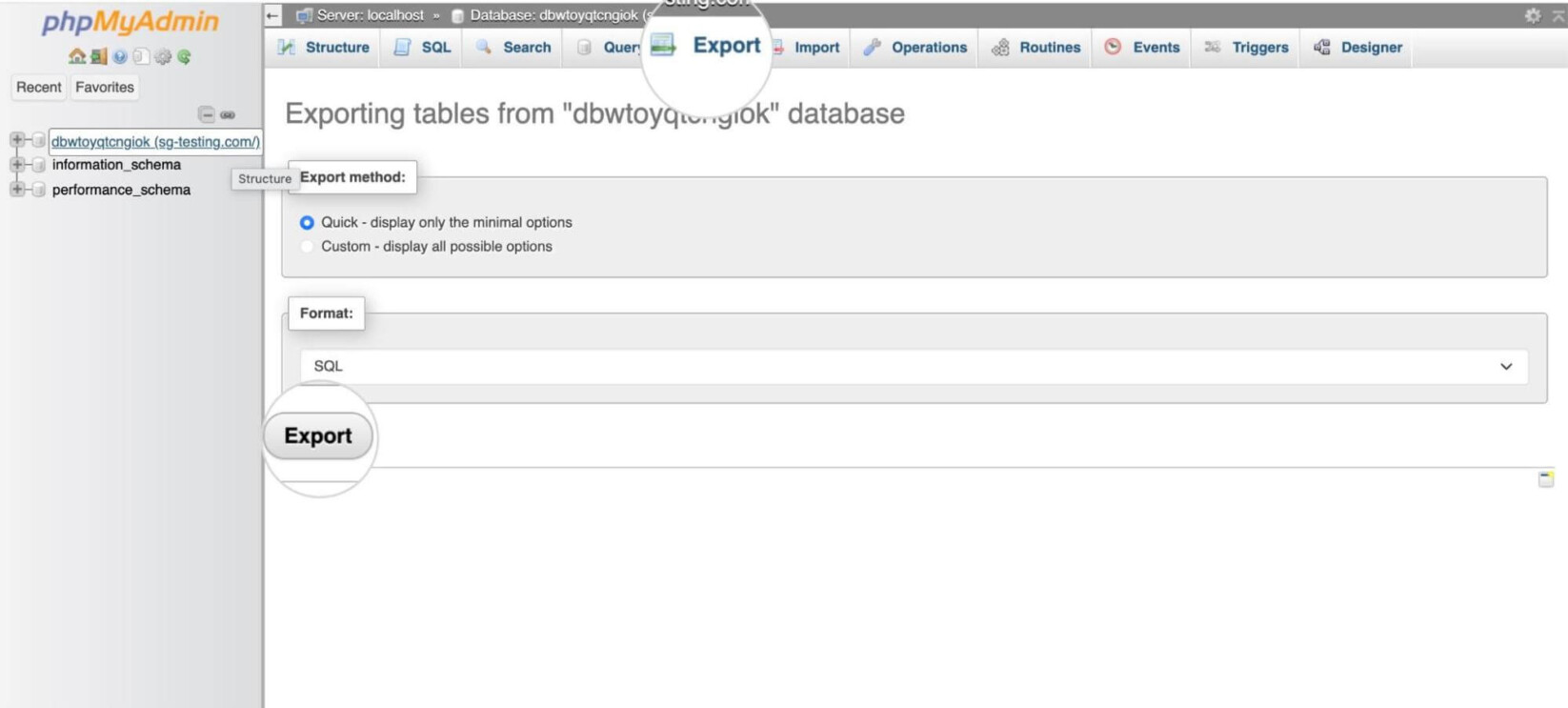Expand the dbwtoyqtcngiok database tree

[17, 140]
